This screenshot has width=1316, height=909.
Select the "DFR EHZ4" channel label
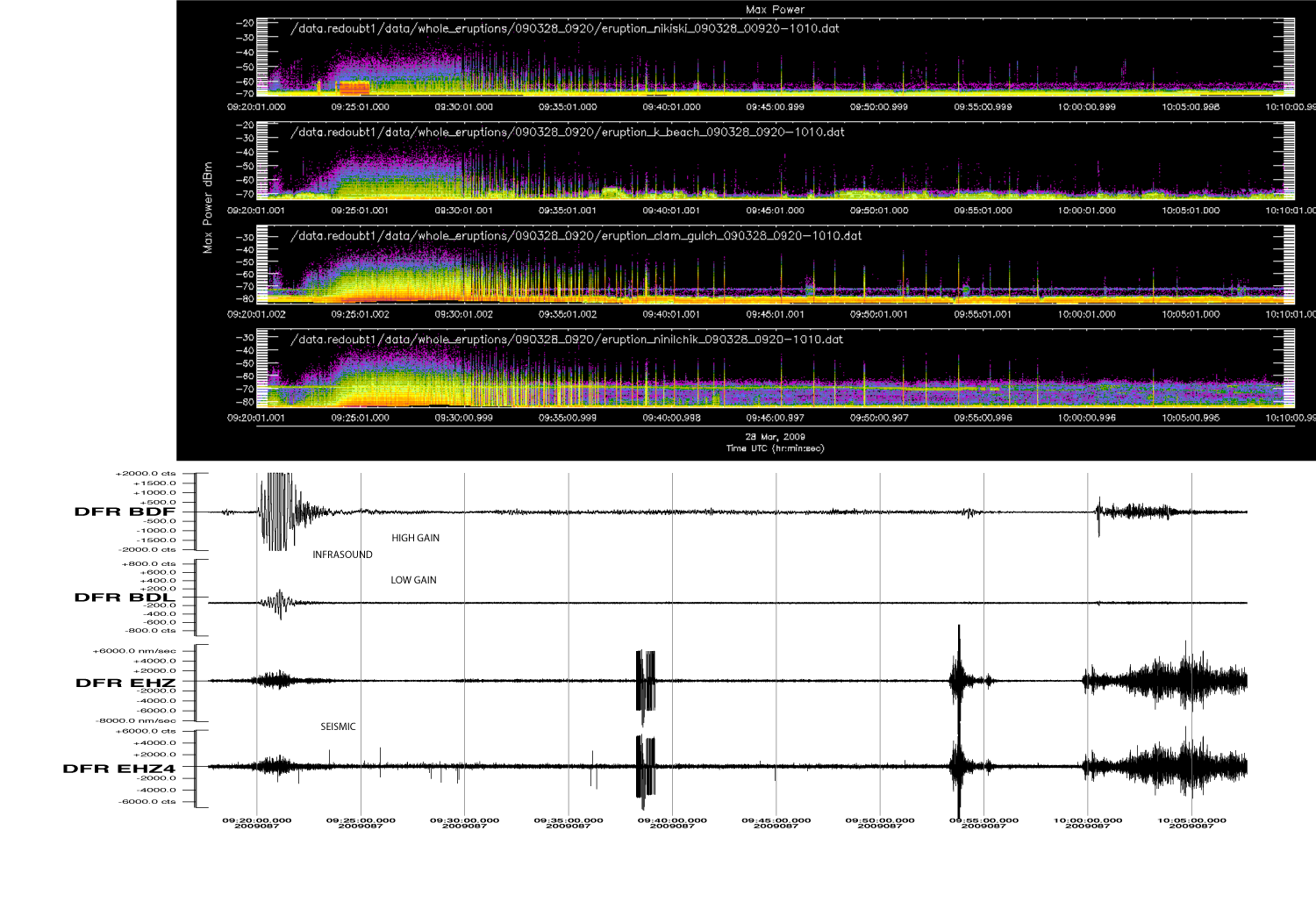tap(119, 769)
